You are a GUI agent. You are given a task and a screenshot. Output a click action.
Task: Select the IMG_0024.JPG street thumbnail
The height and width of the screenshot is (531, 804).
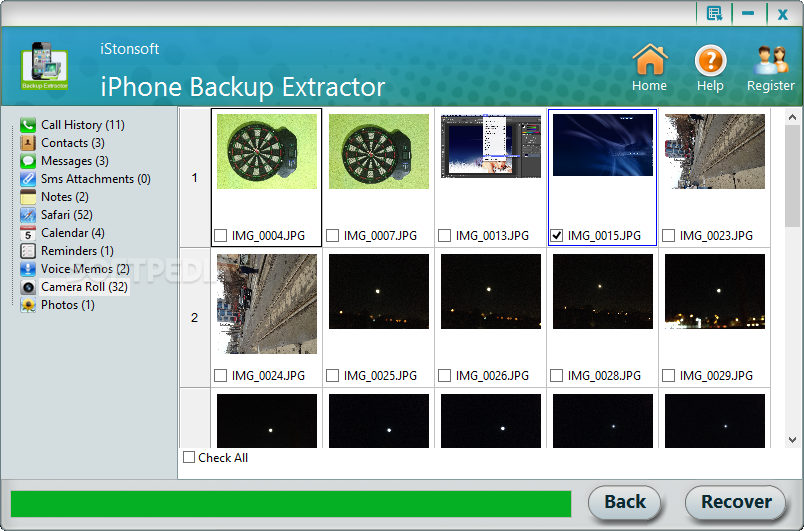pyautogui.click(x=267, y=304)
